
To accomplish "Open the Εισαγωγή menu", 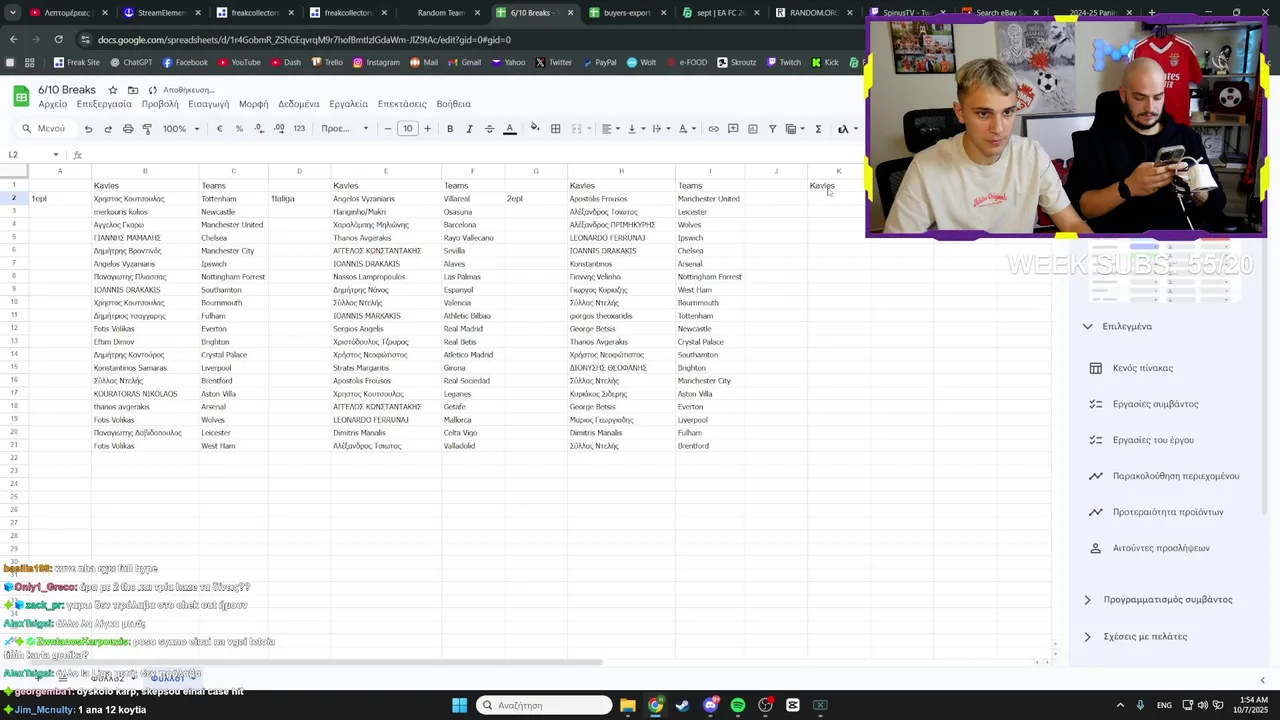I will [x=209, y=104].
